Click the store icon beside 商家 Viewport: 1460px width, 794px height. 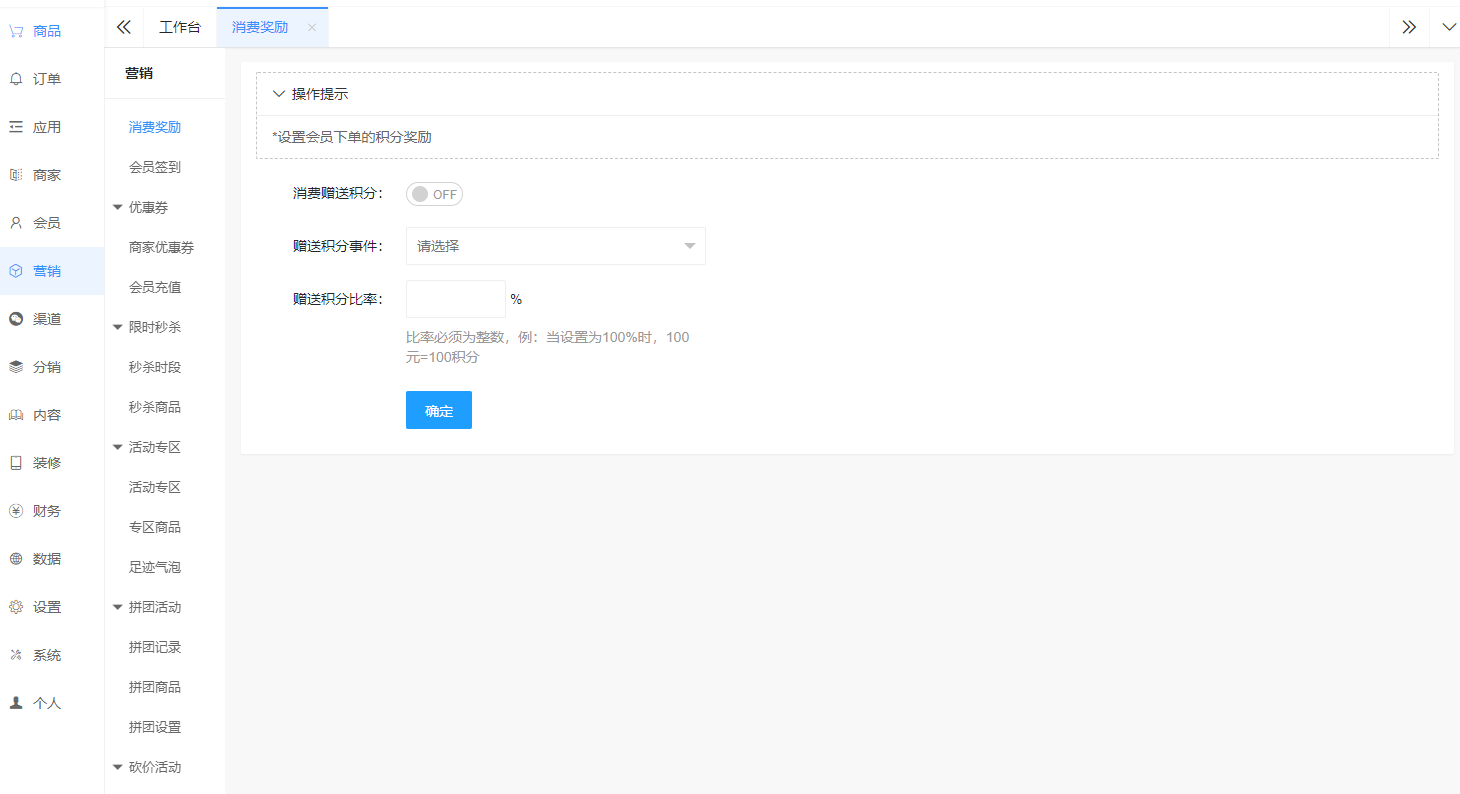16,175
